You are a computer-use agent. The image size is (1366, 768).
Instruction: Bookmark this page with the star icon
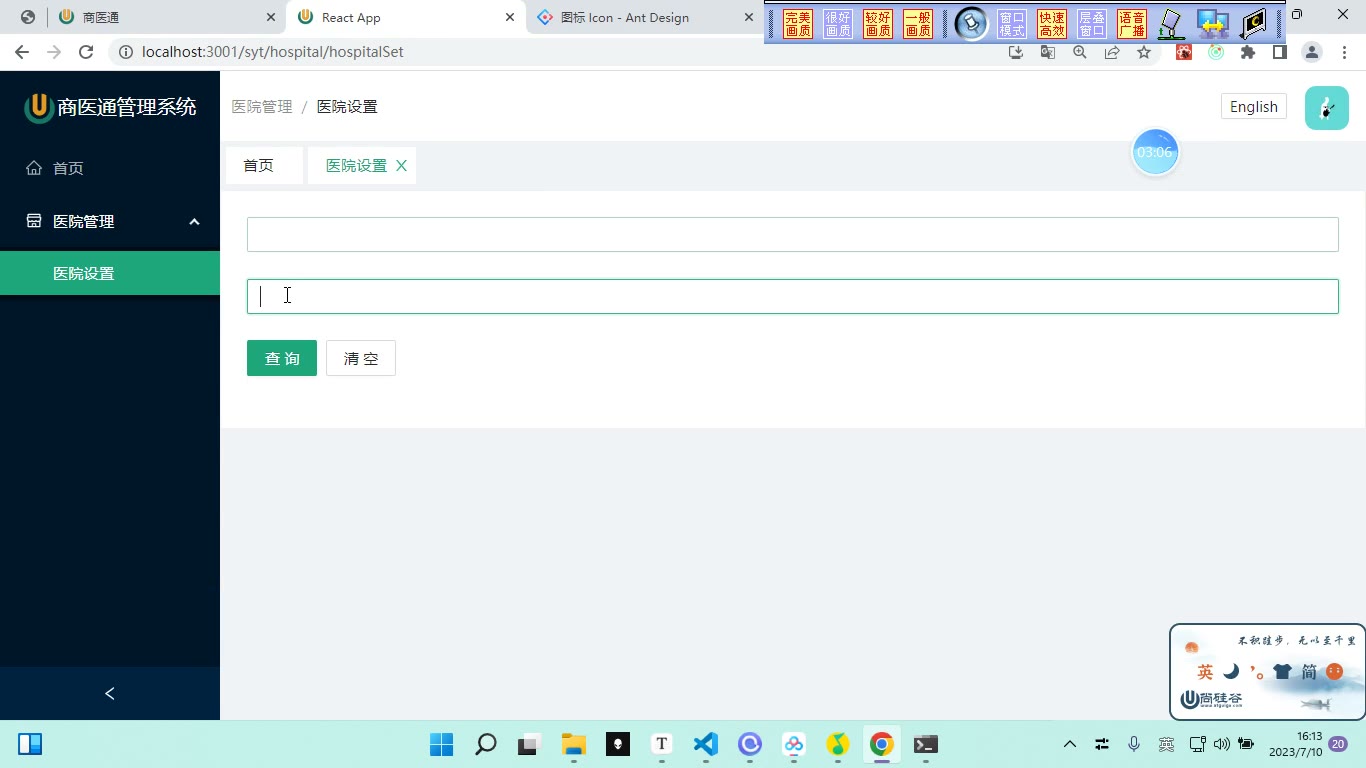(1144, 52)
